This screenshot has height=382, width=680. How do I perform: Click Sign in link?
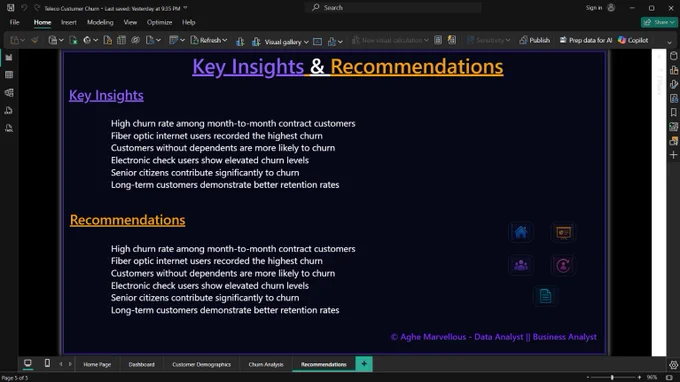point(594,8)
